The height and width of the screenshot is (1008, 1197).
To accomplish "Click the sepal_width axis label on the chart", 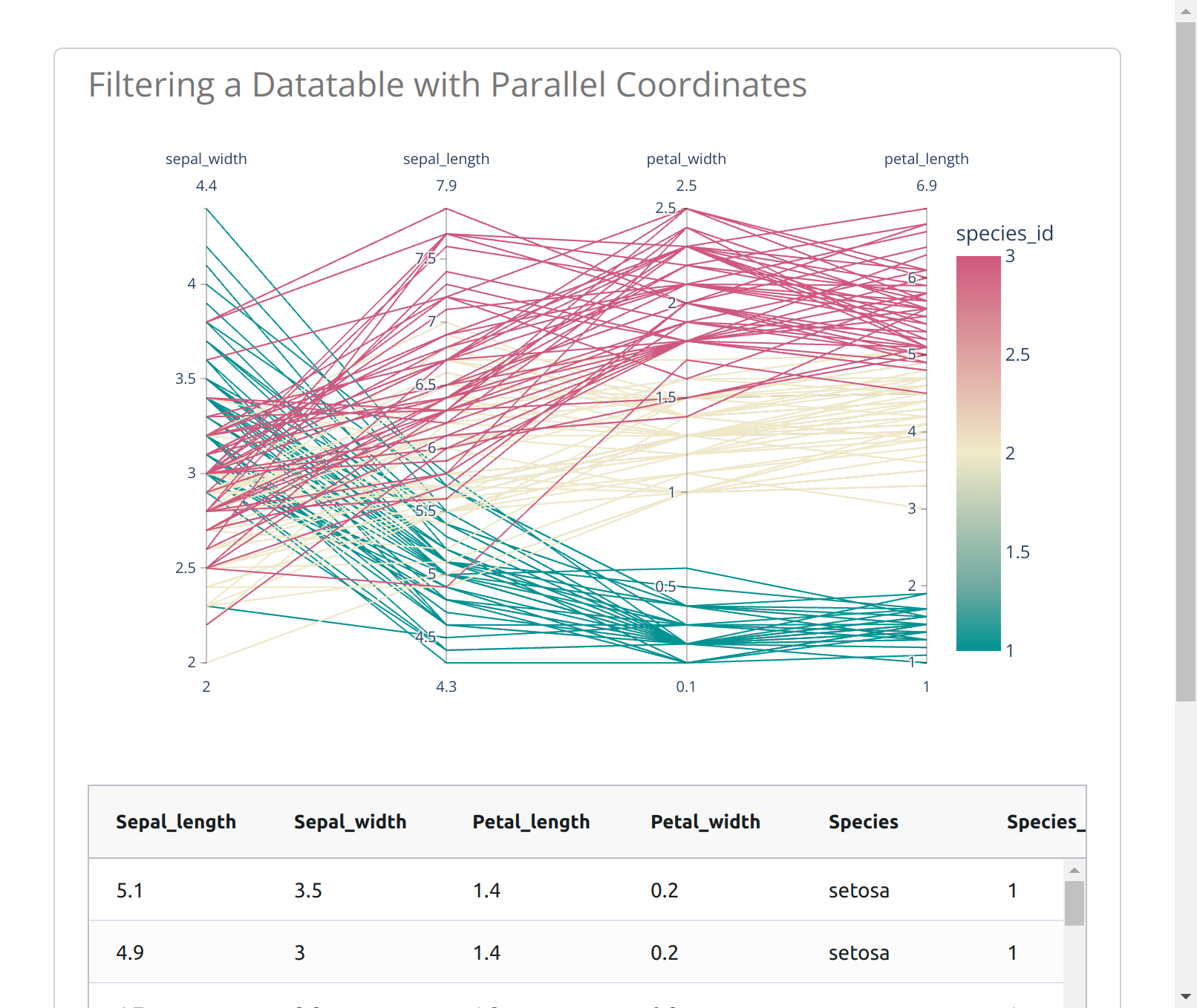I will tap(206, 159).
